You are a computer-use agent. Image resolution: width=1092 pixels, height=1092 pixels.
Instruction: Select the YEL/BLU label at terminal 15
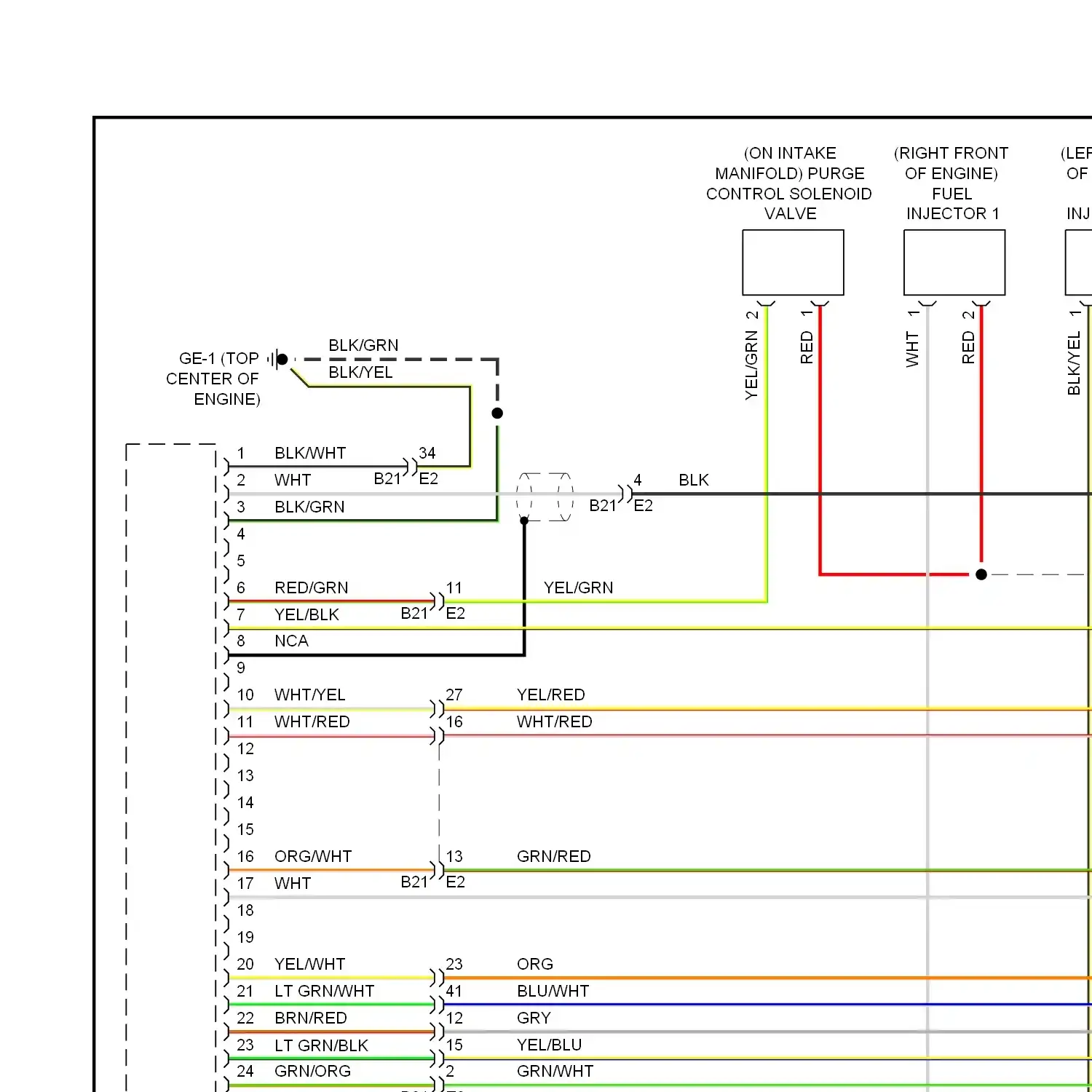(x=550, y=1045)
